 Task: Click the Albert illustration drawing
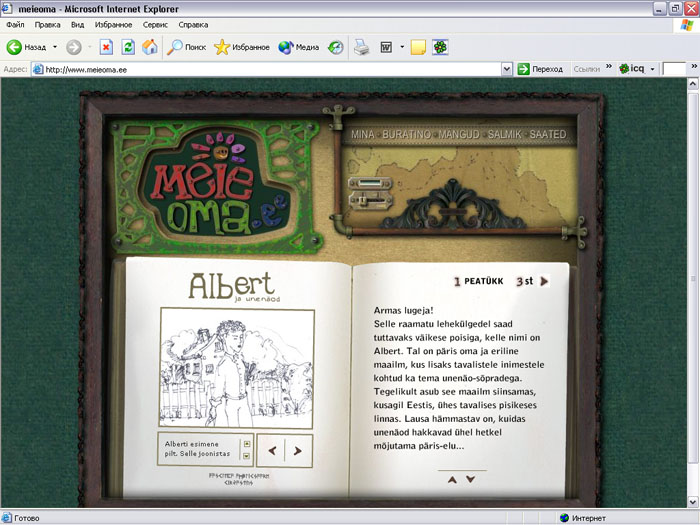tap(237, 368)
